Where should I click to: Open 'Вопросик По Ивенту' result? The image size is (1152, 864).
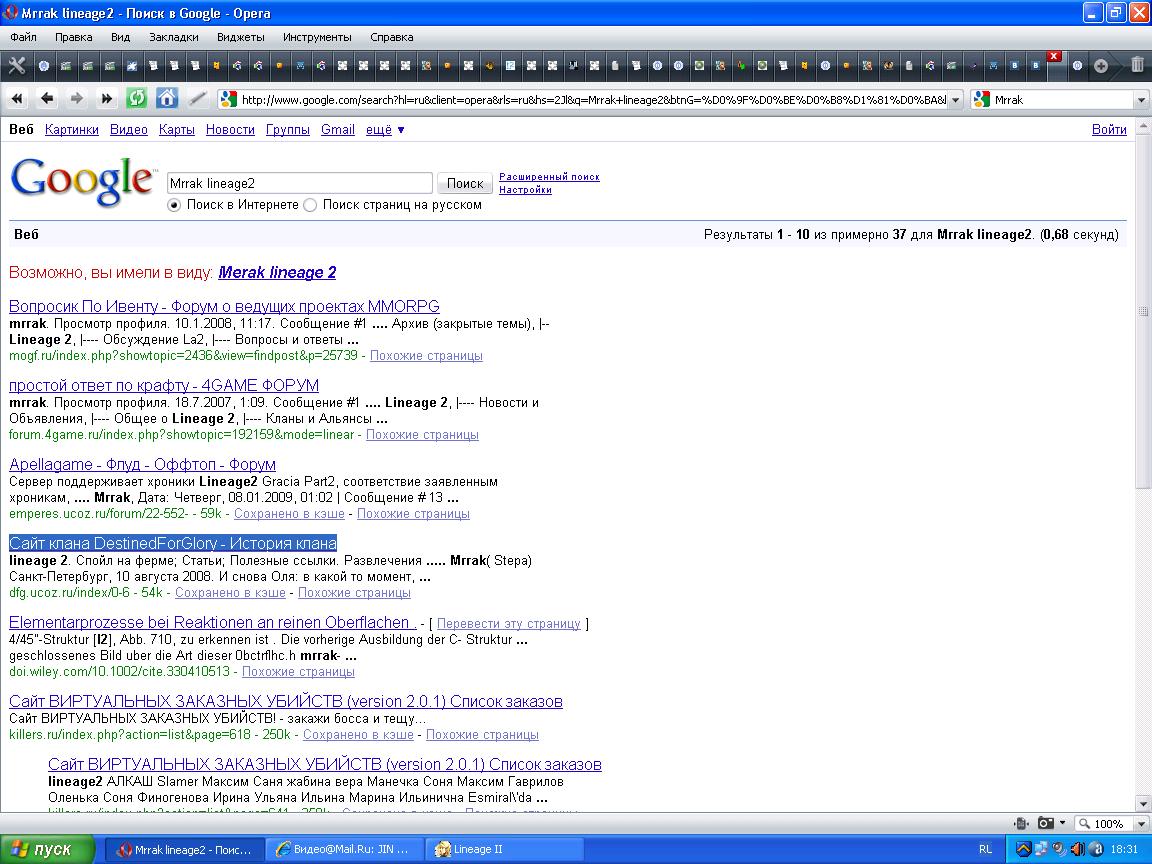[x=224, y=306]
